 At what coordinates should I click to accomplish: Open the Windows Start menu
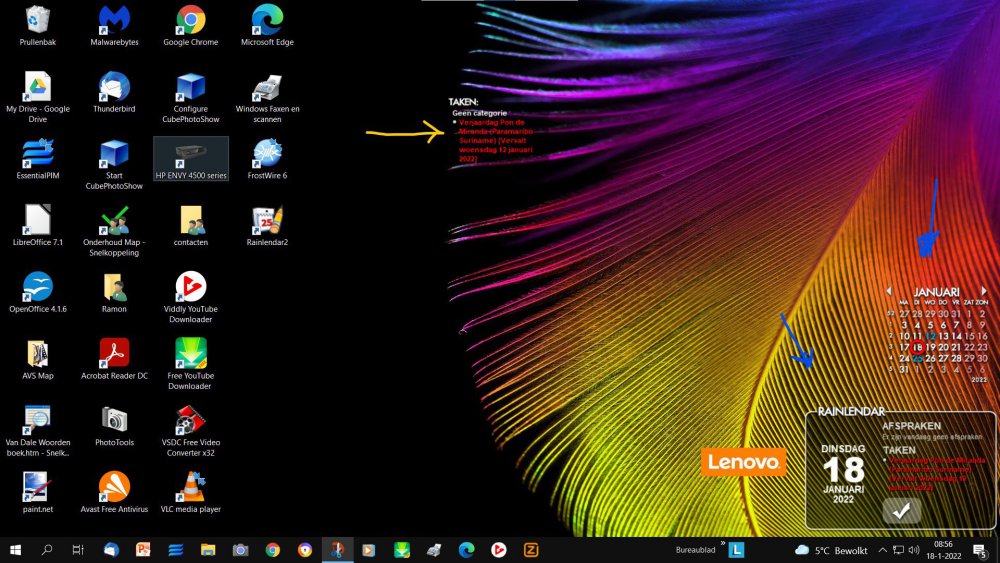click(15, 550)
